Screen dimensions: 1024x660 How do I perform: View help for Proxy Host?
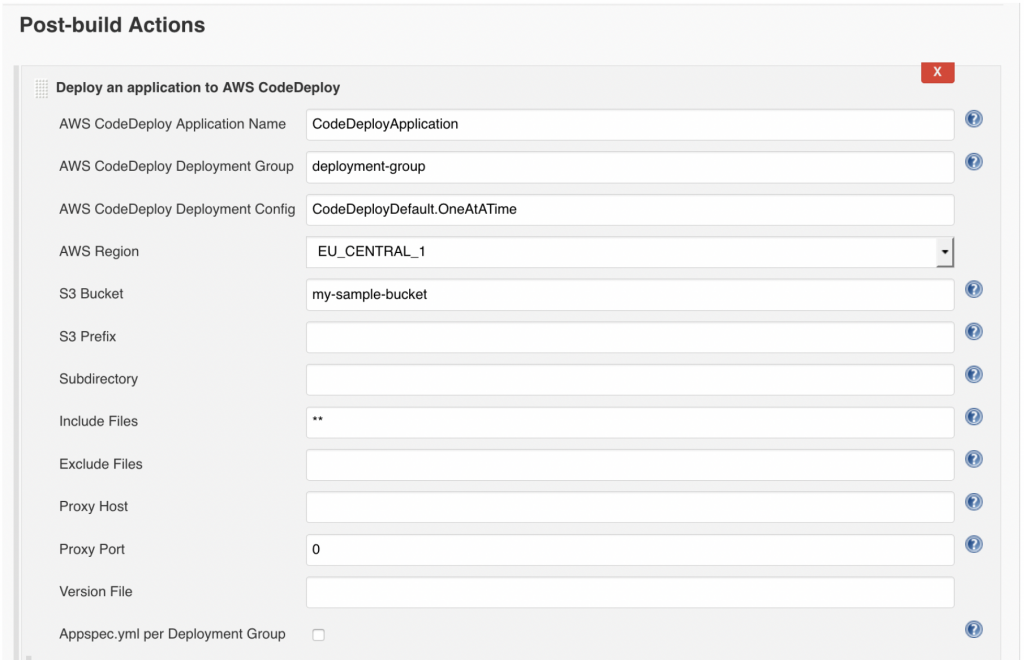coord(974,501)
